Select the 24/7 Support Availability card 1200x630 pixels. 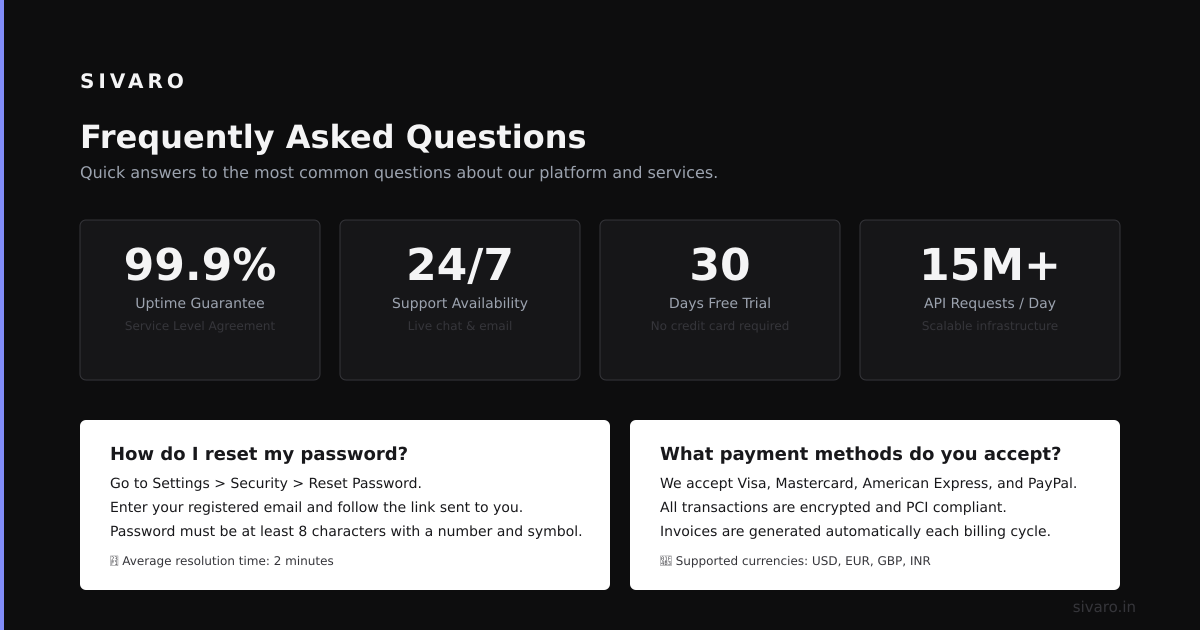click(x=460, y=300)
